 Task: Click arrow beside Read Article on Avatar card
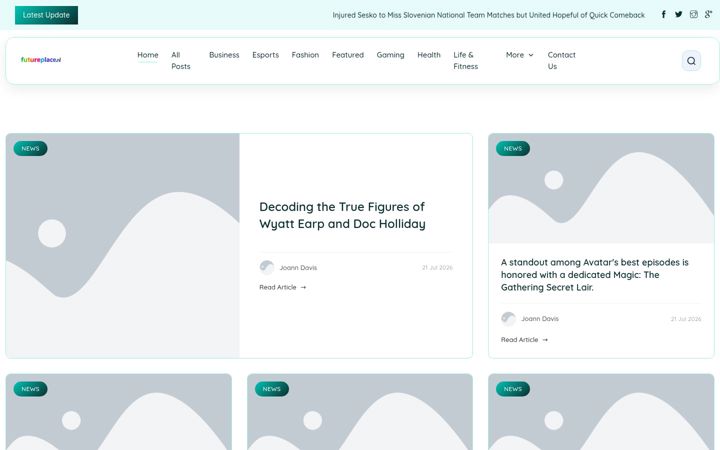coord(545,340)
